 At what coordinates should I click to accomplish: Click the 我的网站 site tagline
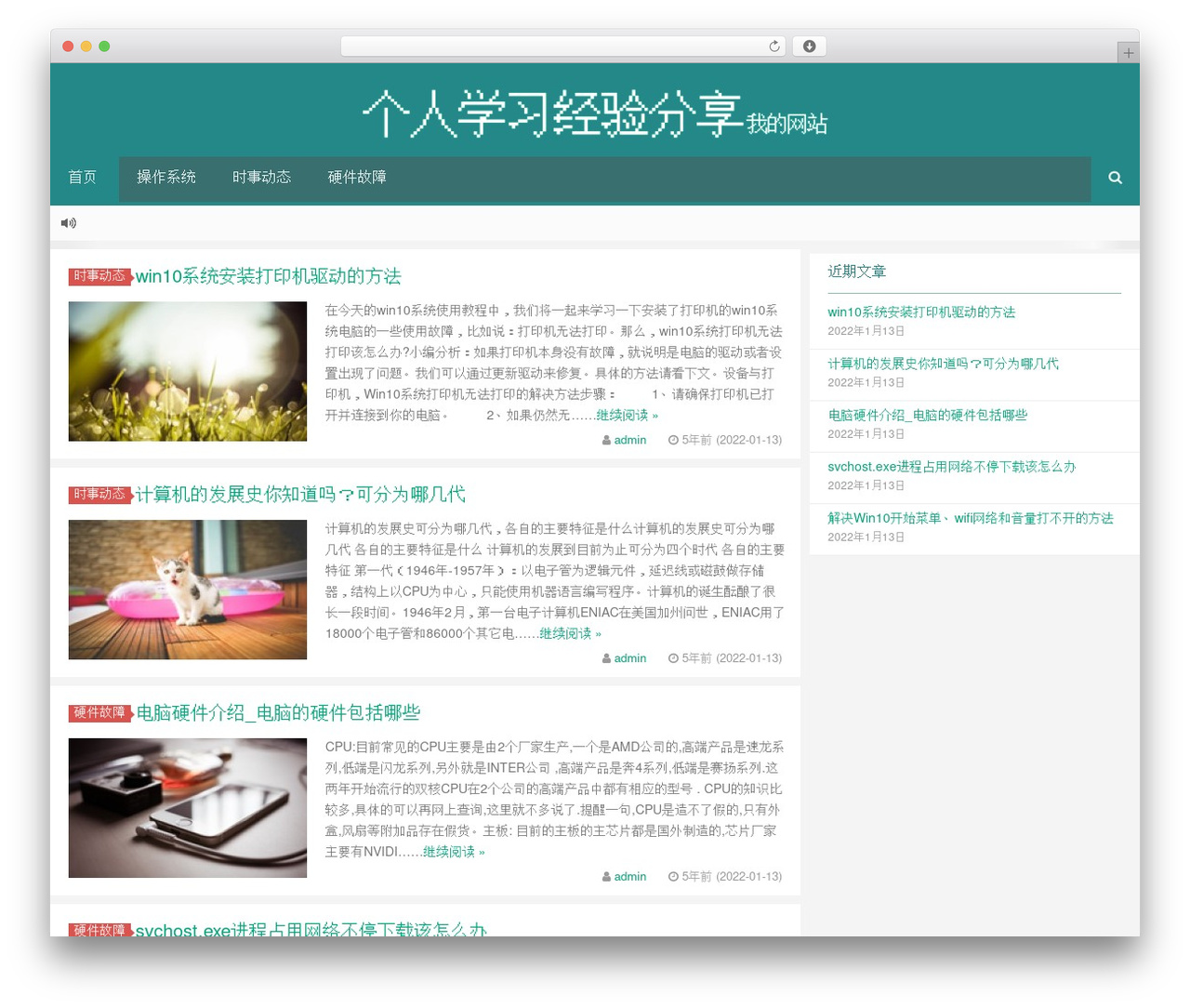click(787, 124)
